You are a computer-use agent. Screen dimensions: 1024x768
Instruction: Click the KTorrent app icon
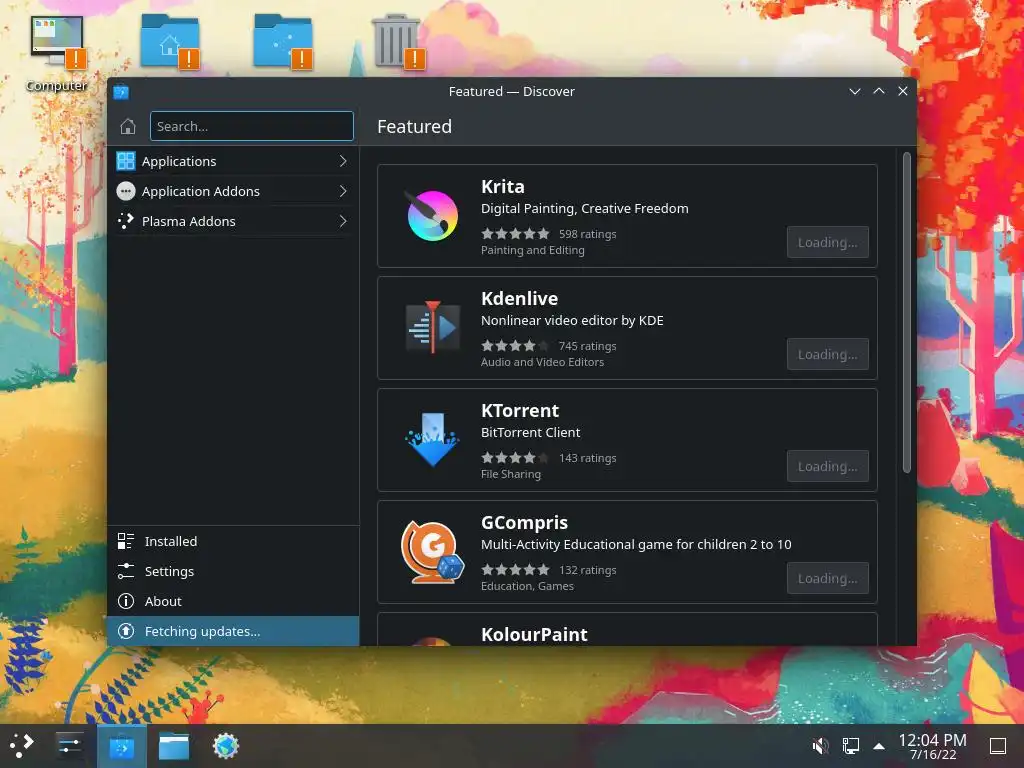[432, 440]
